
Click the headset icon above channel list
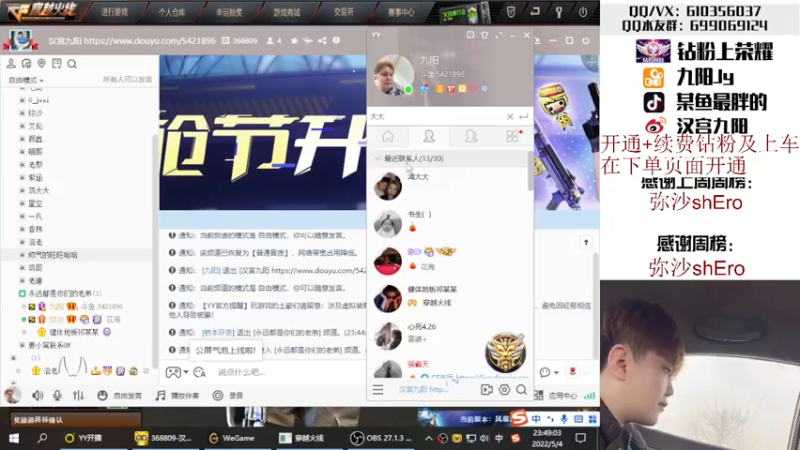pyautogui.click(x=26, y=63)
